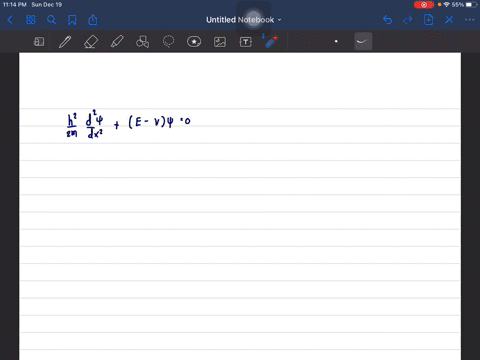The width and height of the screenshot is (480, 360).
Task: Choose the small dot laser mode
Action: [336, 41]
